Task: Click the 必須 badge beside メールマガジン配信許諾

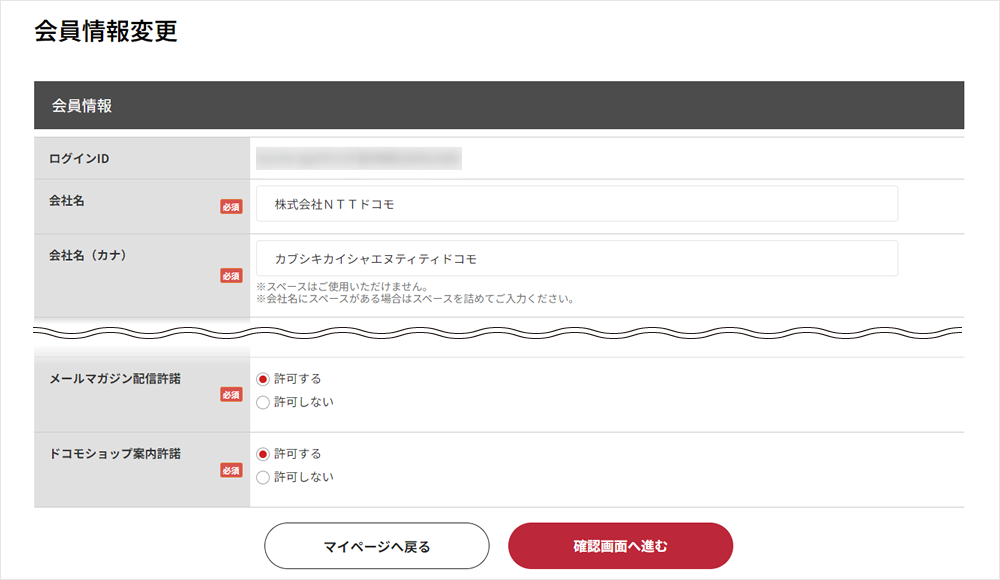Action: point(231,395)
